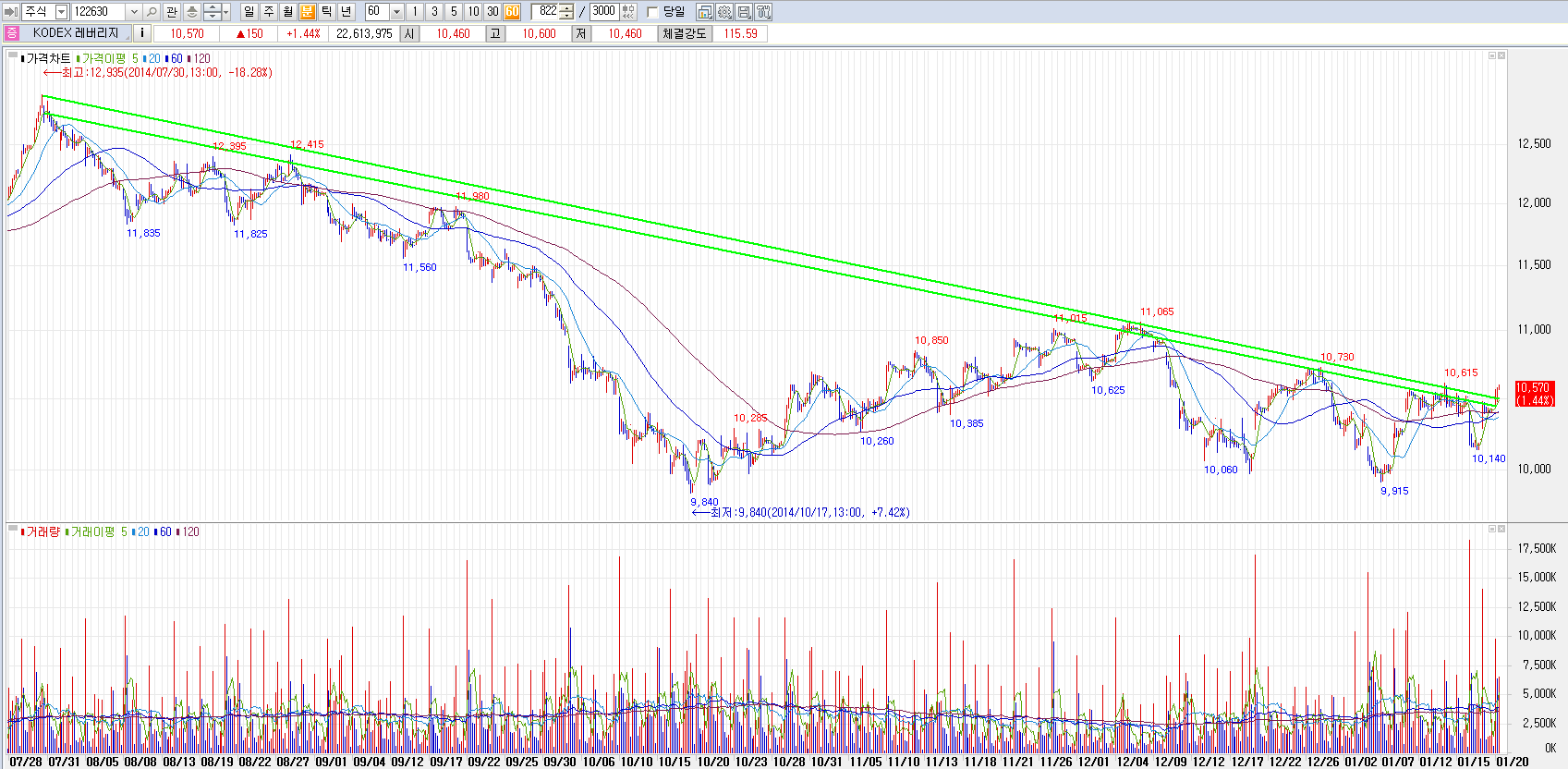Enable the 당일 checkbox
This screenshot has height=769, width=1568.
click(653, 12)
